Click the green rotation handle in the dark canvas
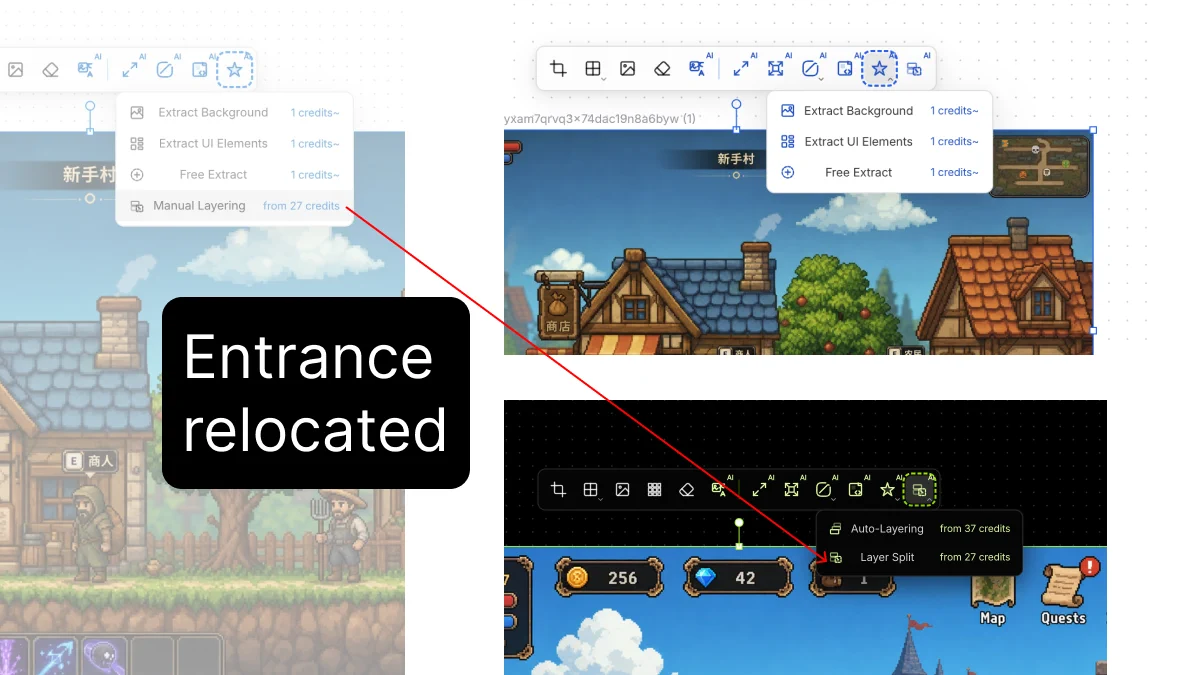 [739, 522]
